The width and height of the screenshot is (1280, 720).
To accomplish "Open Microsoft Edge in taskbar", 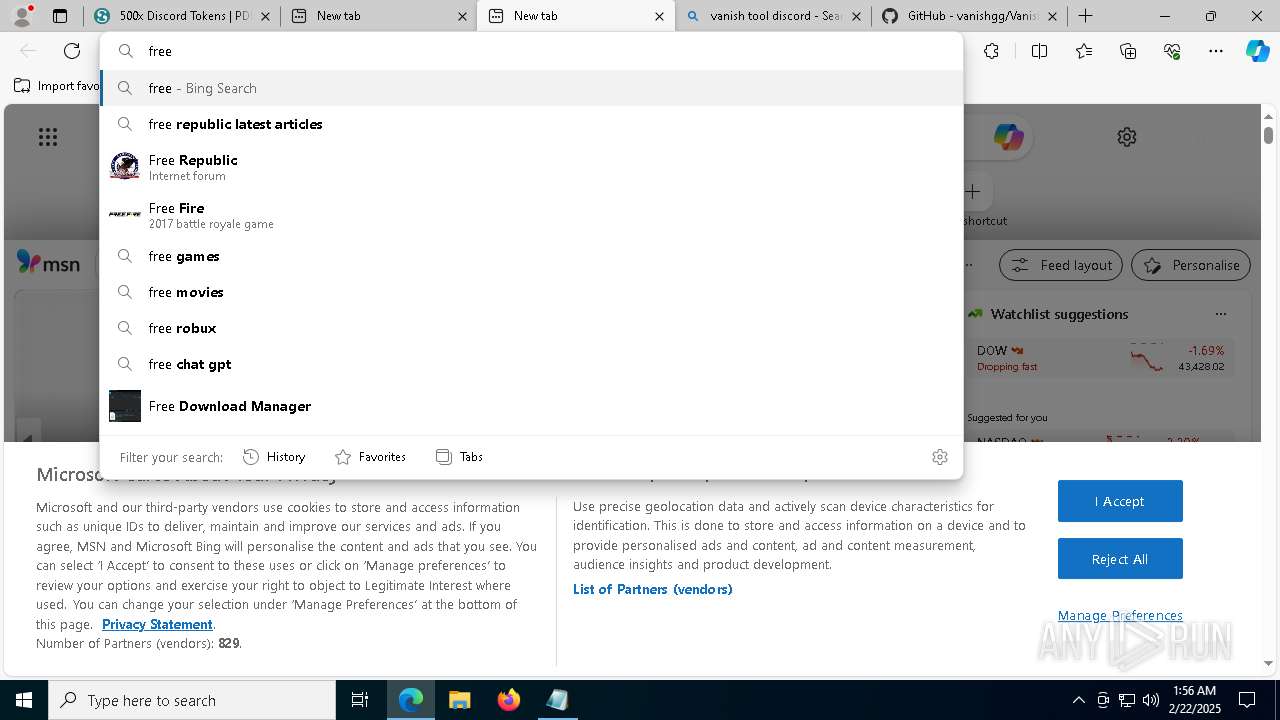I will coord(411,700).
